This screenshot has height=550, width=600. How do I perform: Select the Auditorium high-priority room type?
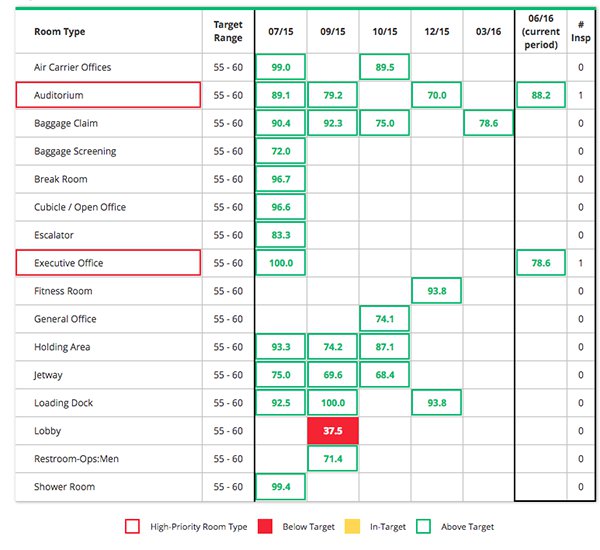108,95
